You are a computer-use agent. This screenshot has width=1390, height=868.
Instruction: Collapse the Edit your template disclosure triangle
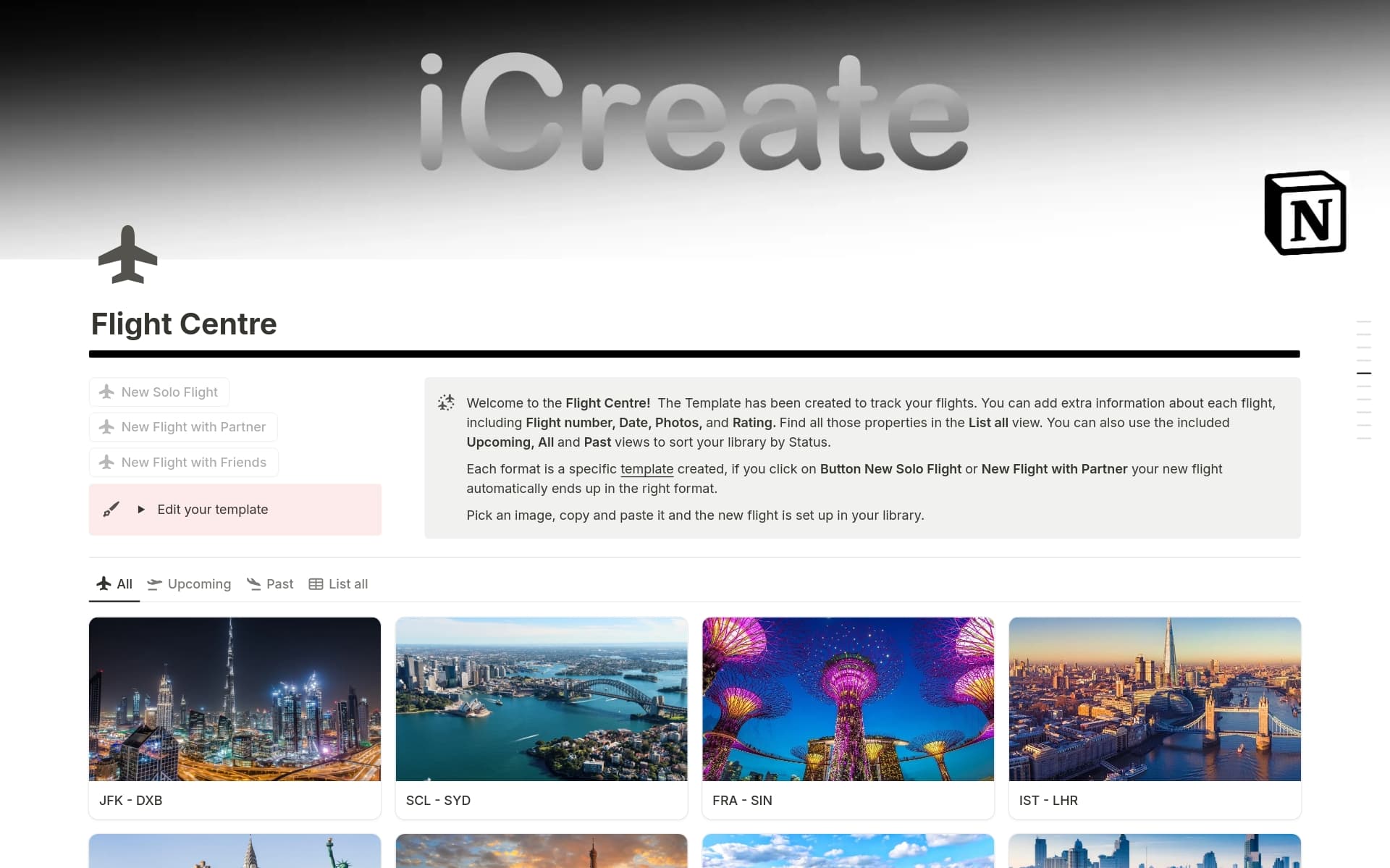coord(142,510)
